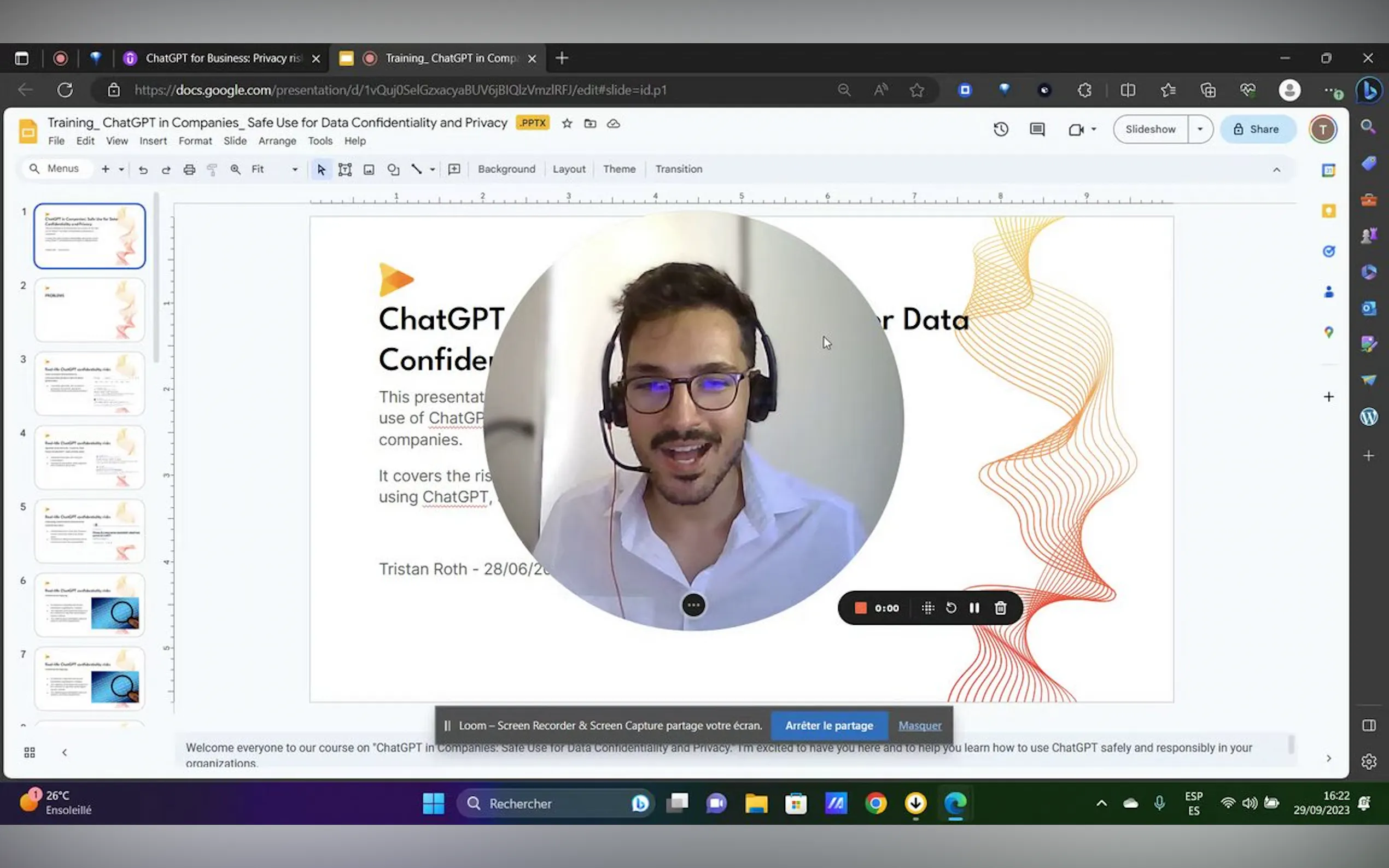Open the line type dropdown arrow

[433, 169]
